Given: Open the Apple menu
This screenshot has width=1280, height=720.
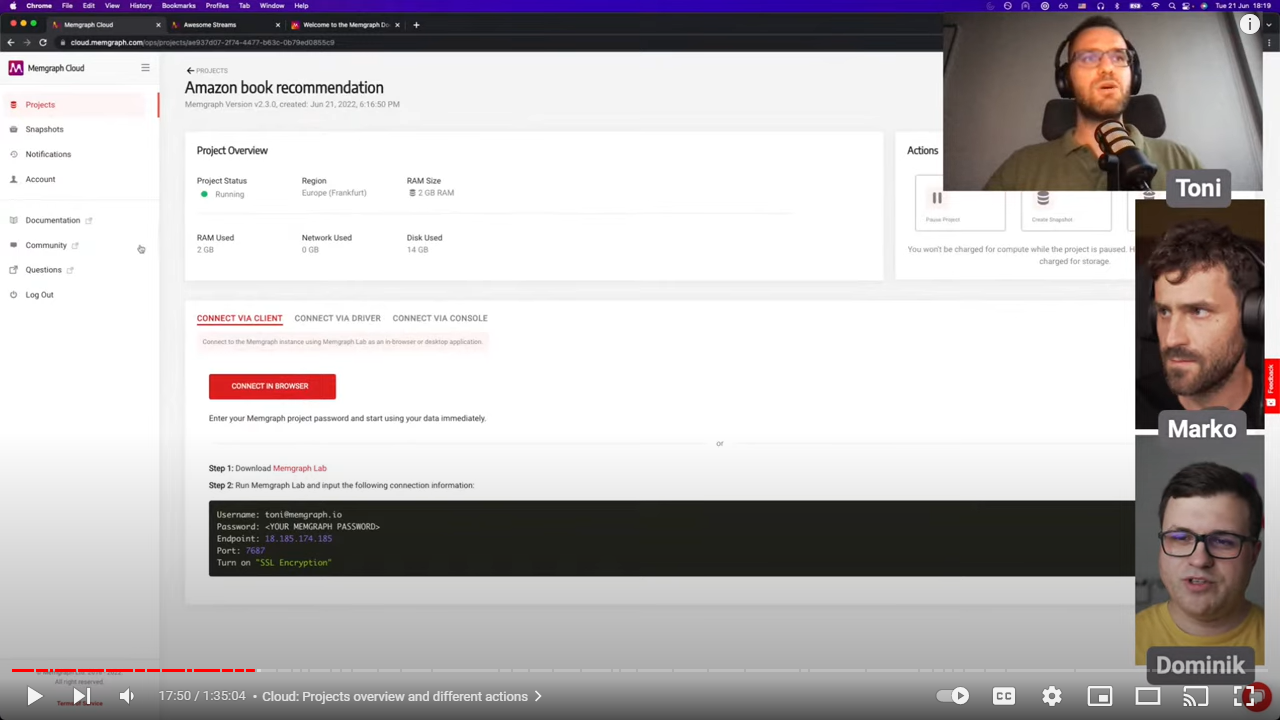Looking at the screenshot, I should [x=13, y=6].
